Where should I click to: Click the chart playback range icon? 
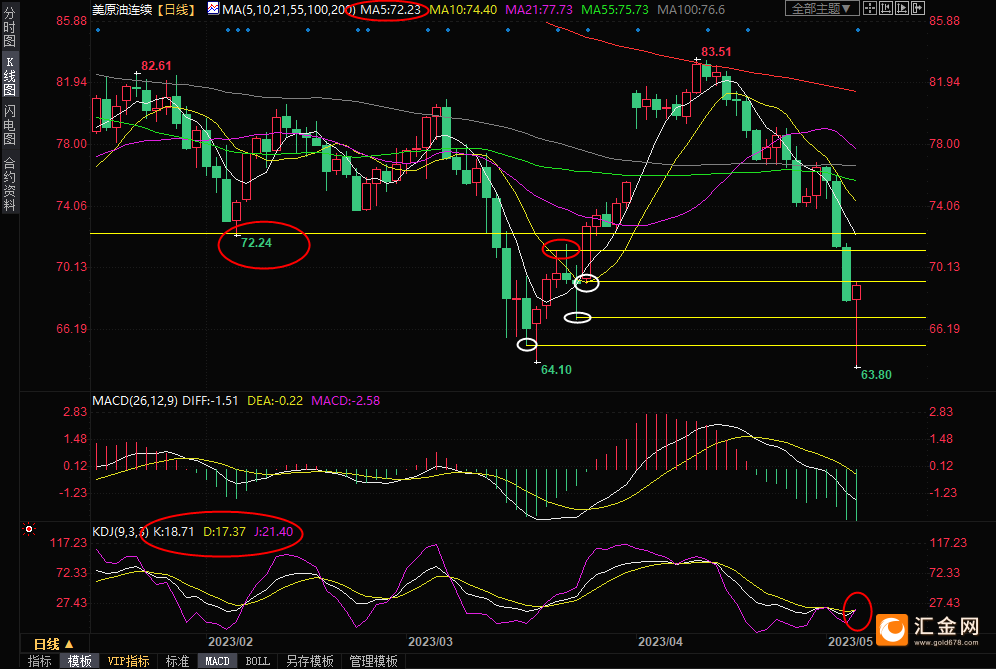point(902,8)
